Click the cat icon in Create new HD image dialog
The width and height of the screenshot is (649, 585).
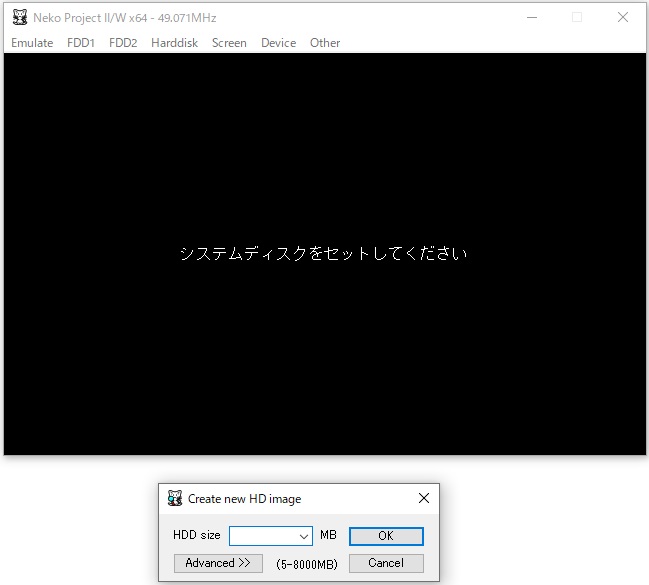point(175,498)
